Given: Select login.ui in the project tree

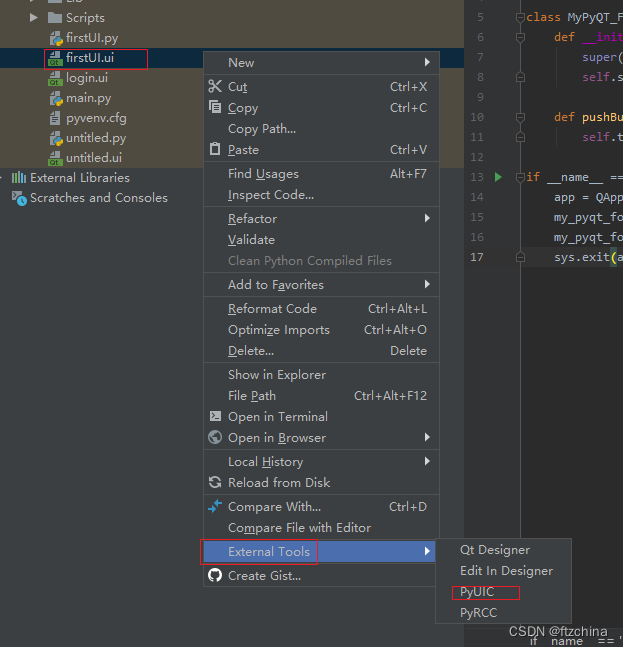Looking at the screenshot, I should [x=87, y=78].
